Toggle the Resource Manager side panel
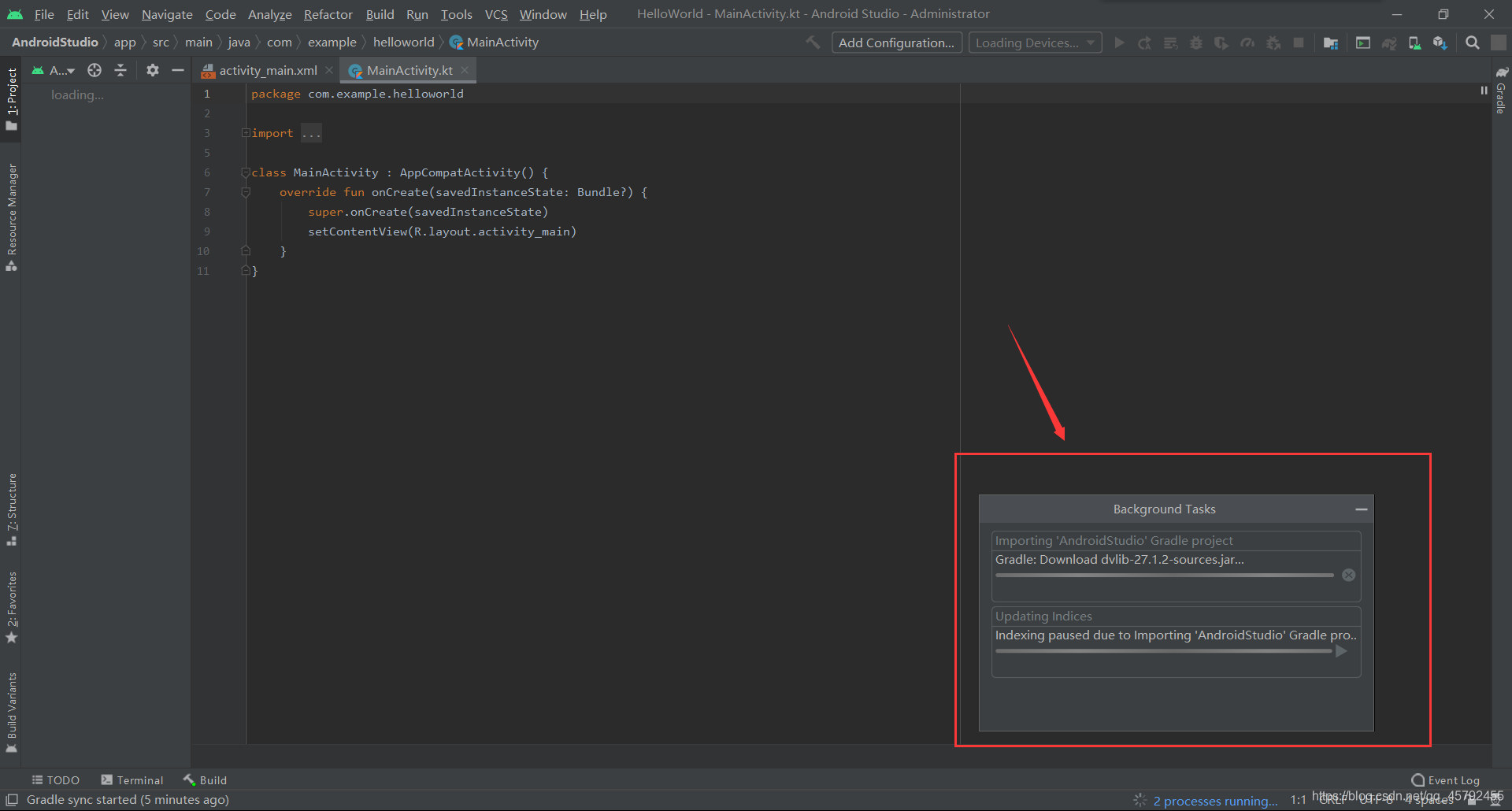The width and height of the screenshot is (1512, 811). 12,217
